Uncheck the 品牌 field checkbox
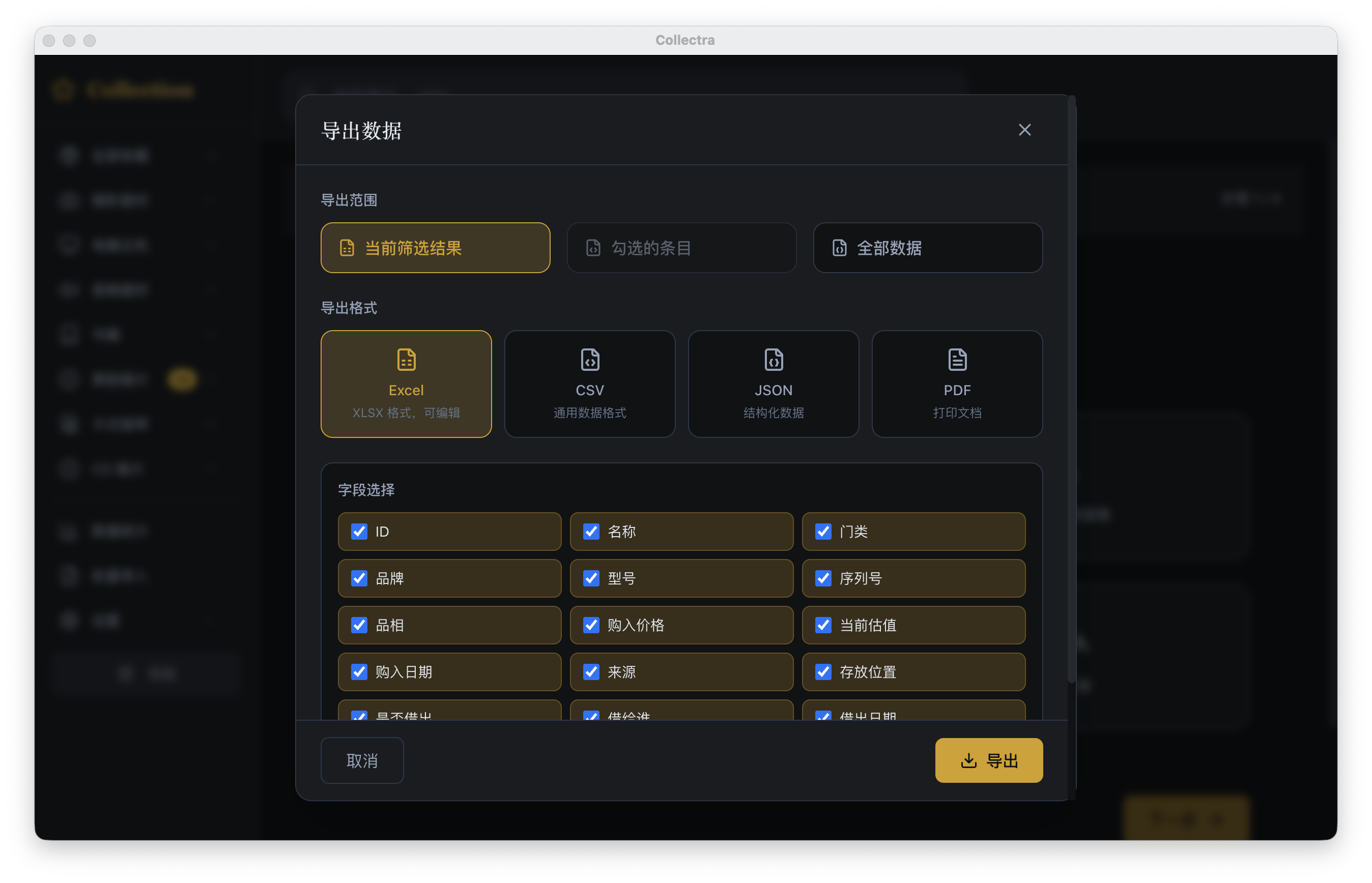This screenshot has width=1372, height=883. (x=359, y=578)
